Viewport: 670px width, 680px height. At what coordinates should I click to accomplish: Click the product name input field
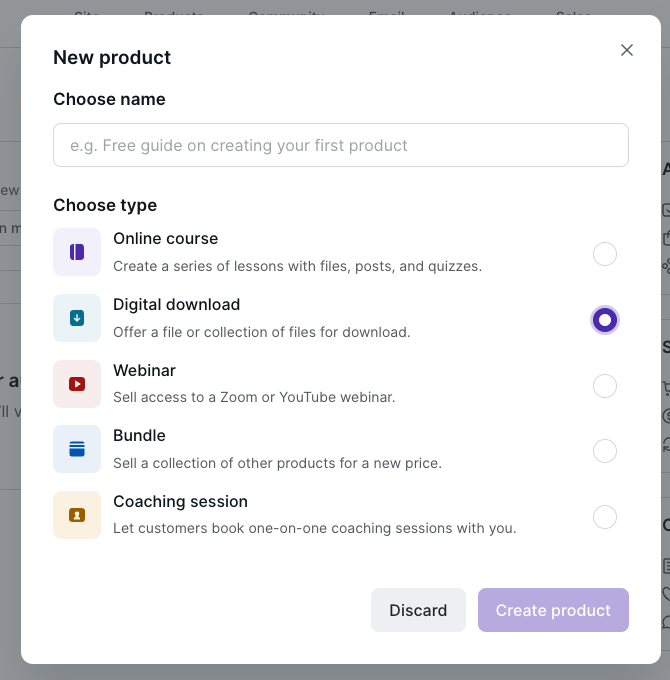340,145
